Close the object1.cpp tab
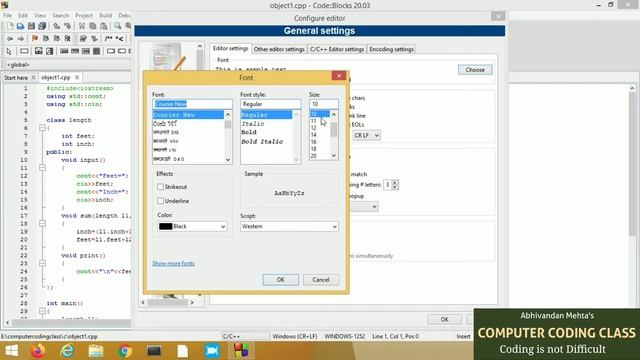The height and width of the screenshot is (360, 640). coord(77,77)
